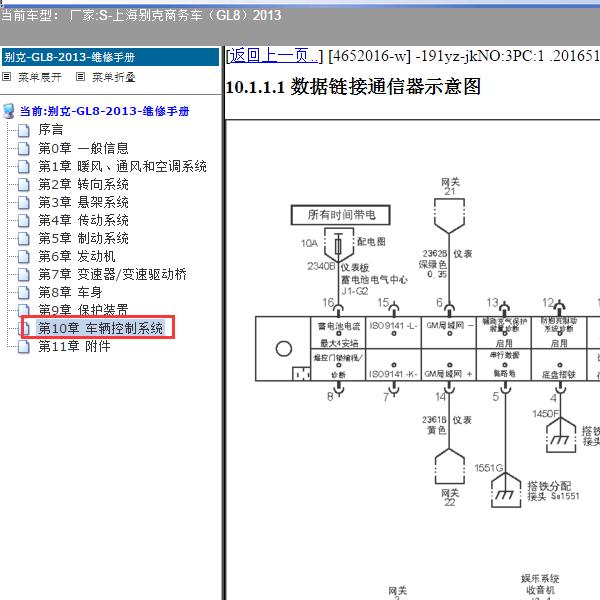Image resolution: width=600 pixels, height=600 pixels.
Task: Click the page icon beside 第7章 变速器
Action: [23, 275]
